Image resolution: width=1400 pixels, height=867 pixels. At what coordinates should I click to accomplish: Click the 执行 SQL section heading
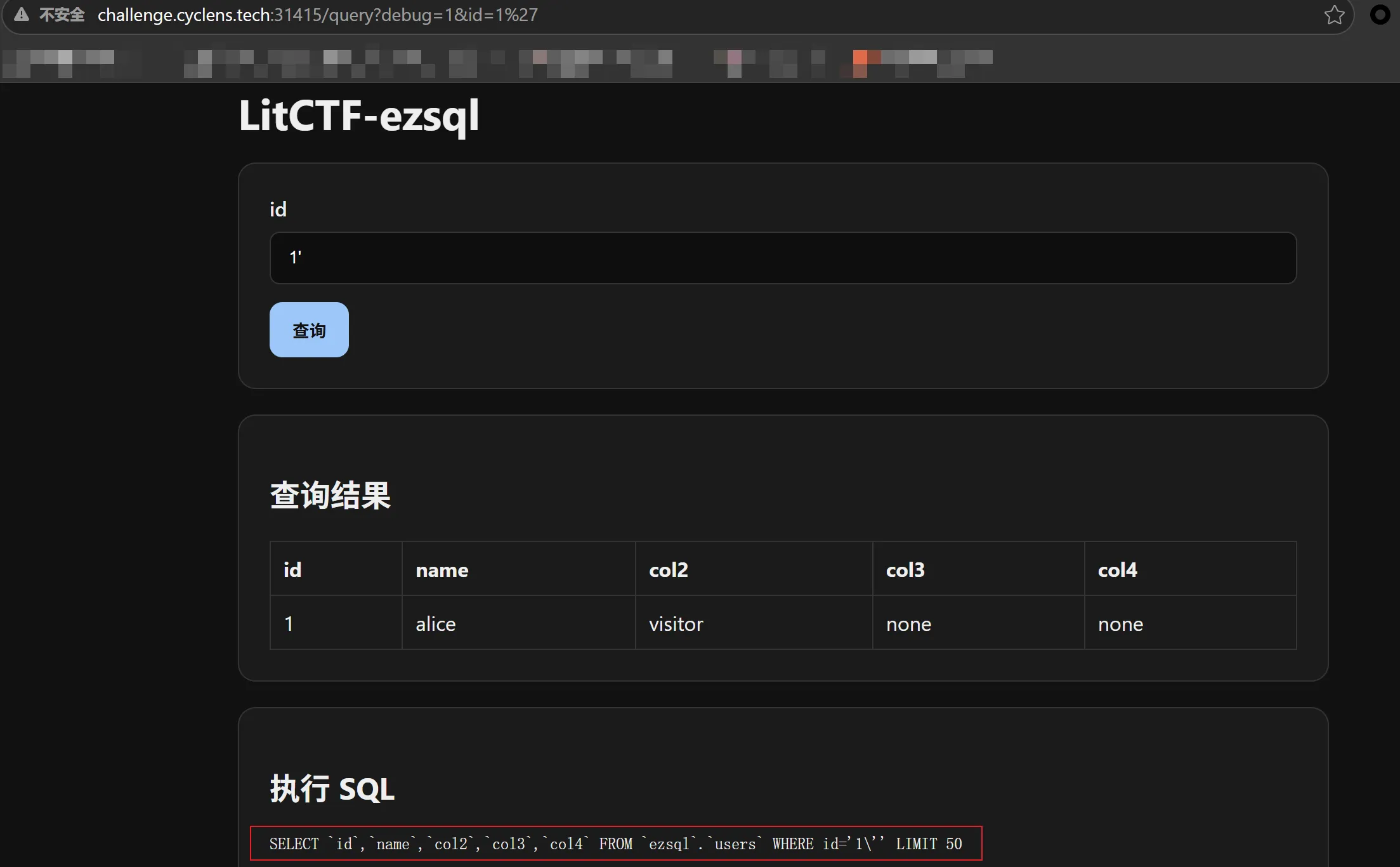332,789
